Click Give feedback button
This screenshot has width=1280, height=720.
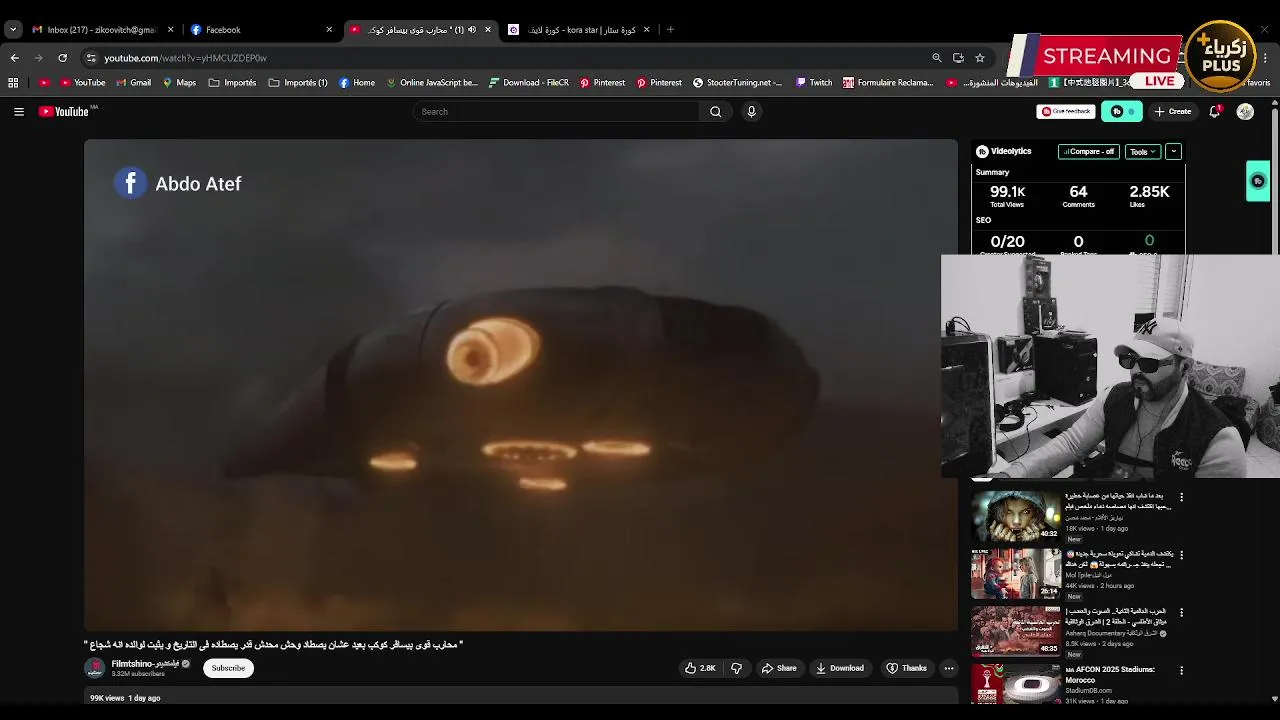tap(1066, 112)
